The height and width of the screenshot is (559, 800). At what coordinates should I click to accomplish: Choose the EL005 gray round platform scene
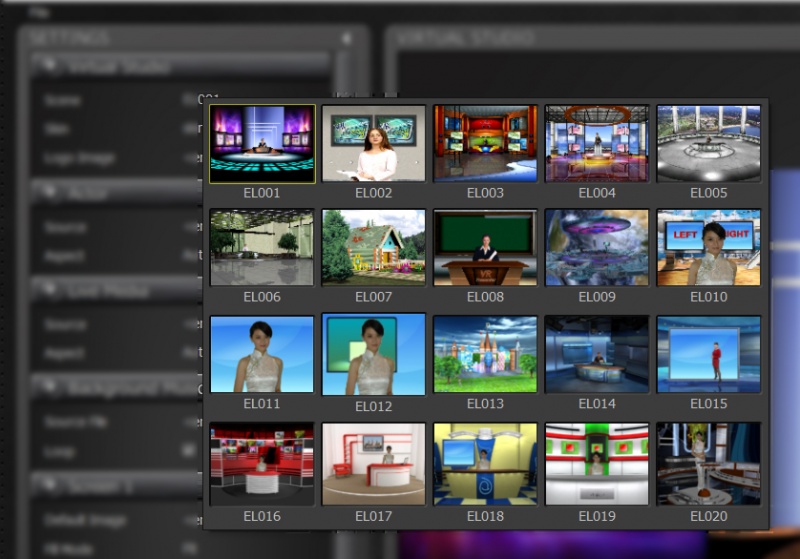[x=709, y=143]
